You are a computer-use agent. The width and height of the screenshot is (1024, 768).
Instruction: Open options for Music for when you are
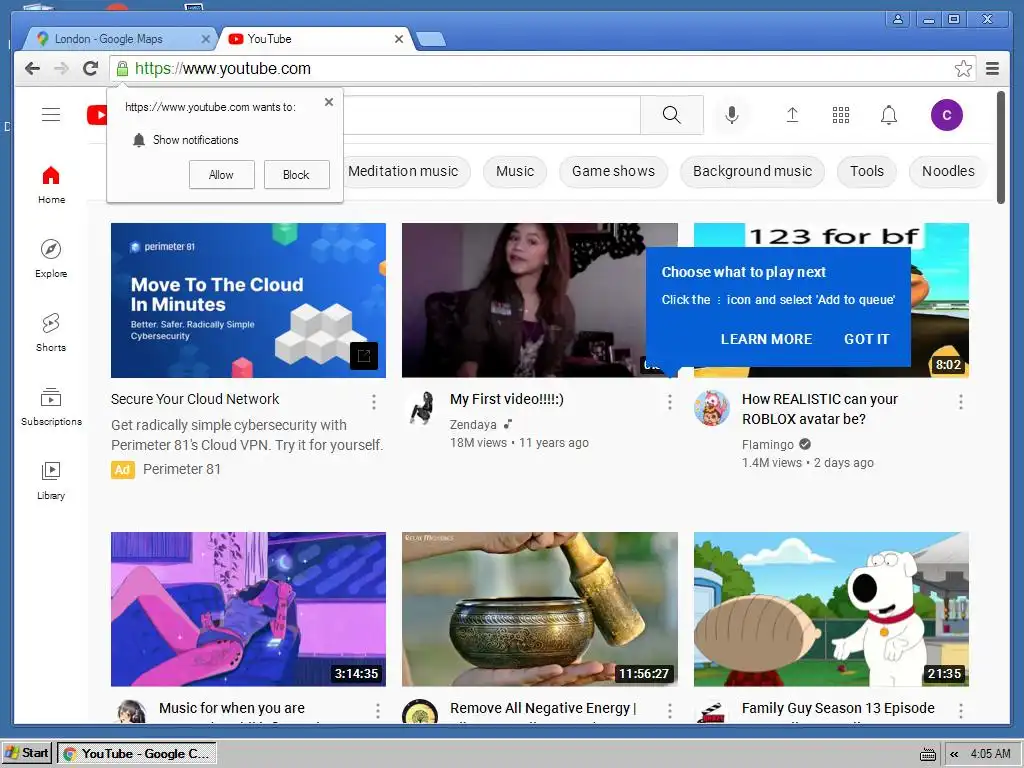(x=377, y=711)
